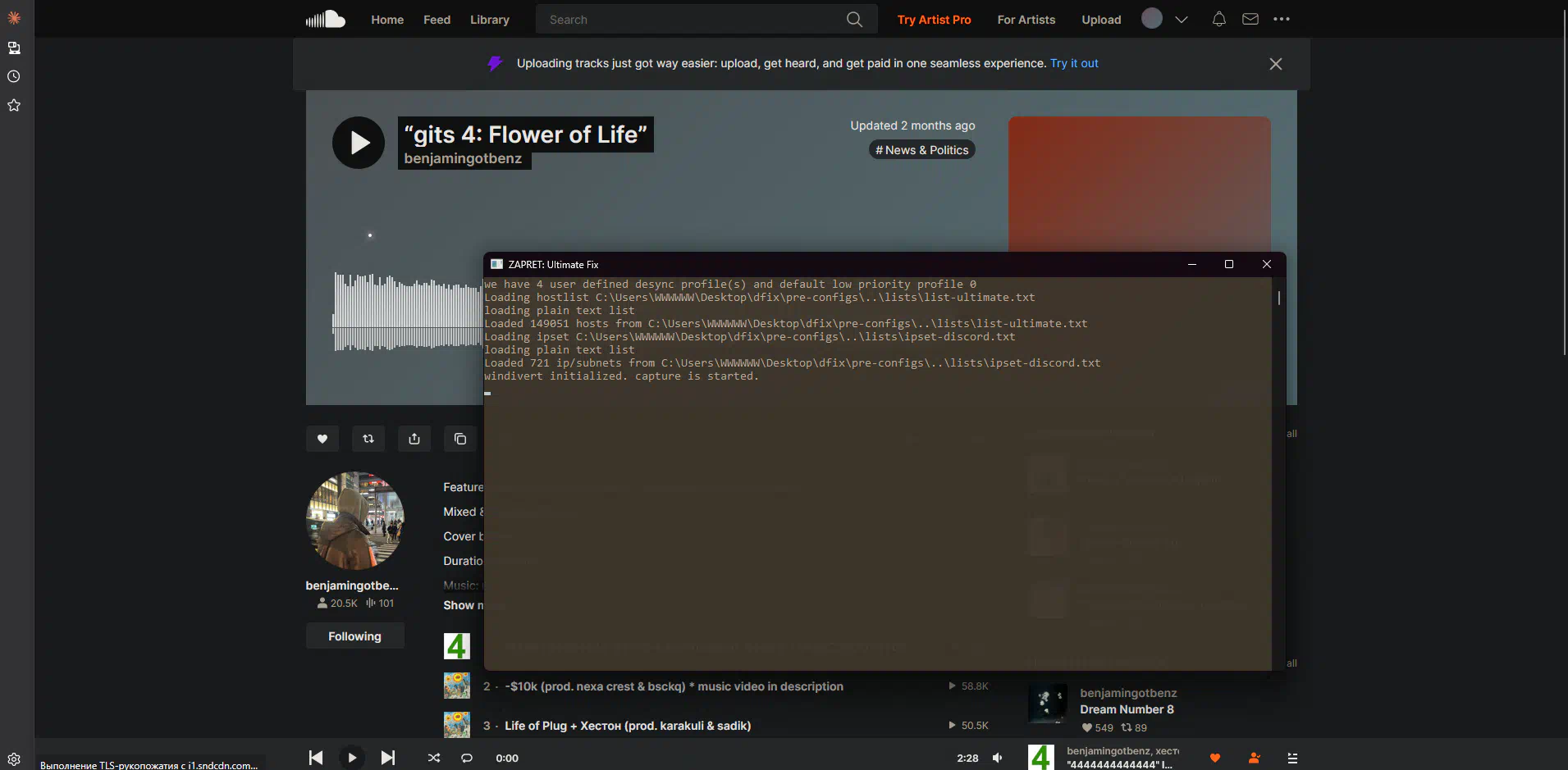
Task: Open the next up queue icon
Action: click(1292, 758)
